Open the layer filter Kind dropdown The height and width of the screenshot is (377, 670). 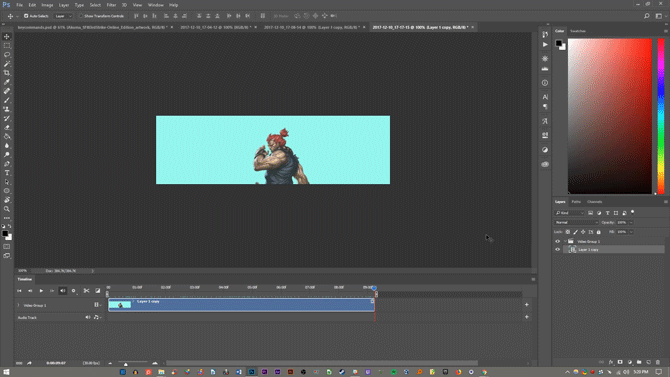pyautogui.click(x=569, y=213)
